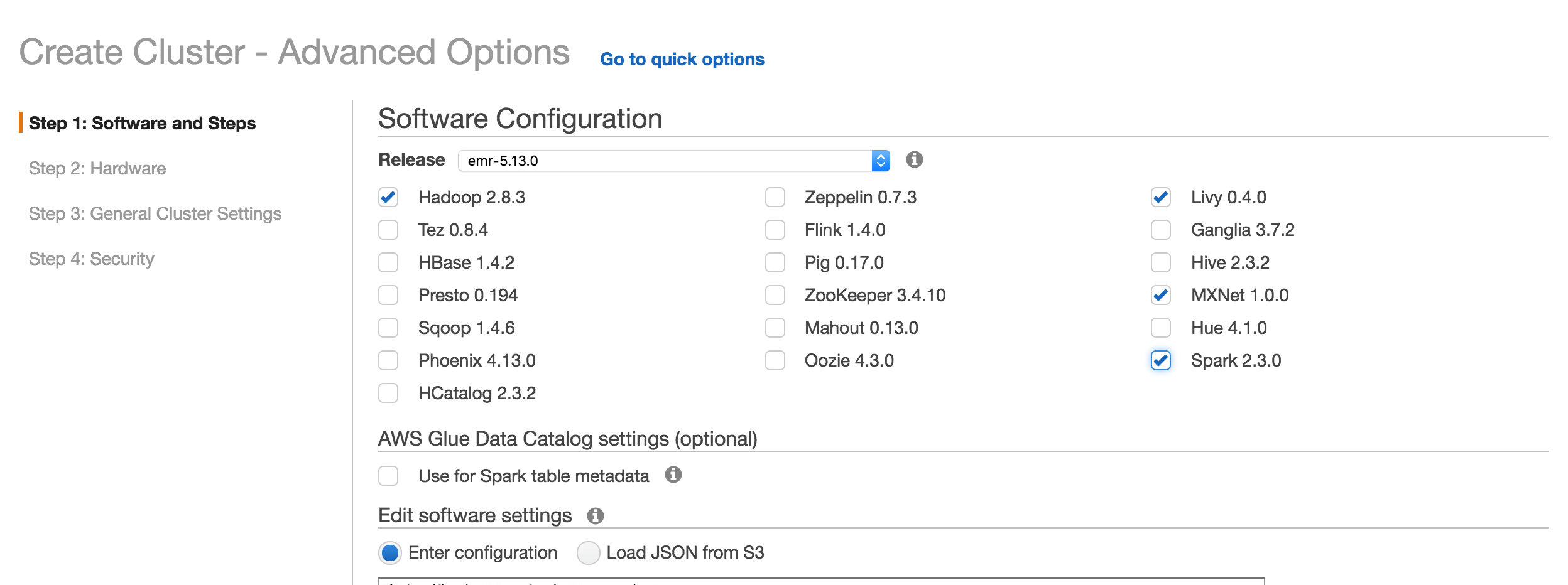Uncheck the Spark 2.3.0 checkbox
1568x585 pixels.
click(1160, 360)
